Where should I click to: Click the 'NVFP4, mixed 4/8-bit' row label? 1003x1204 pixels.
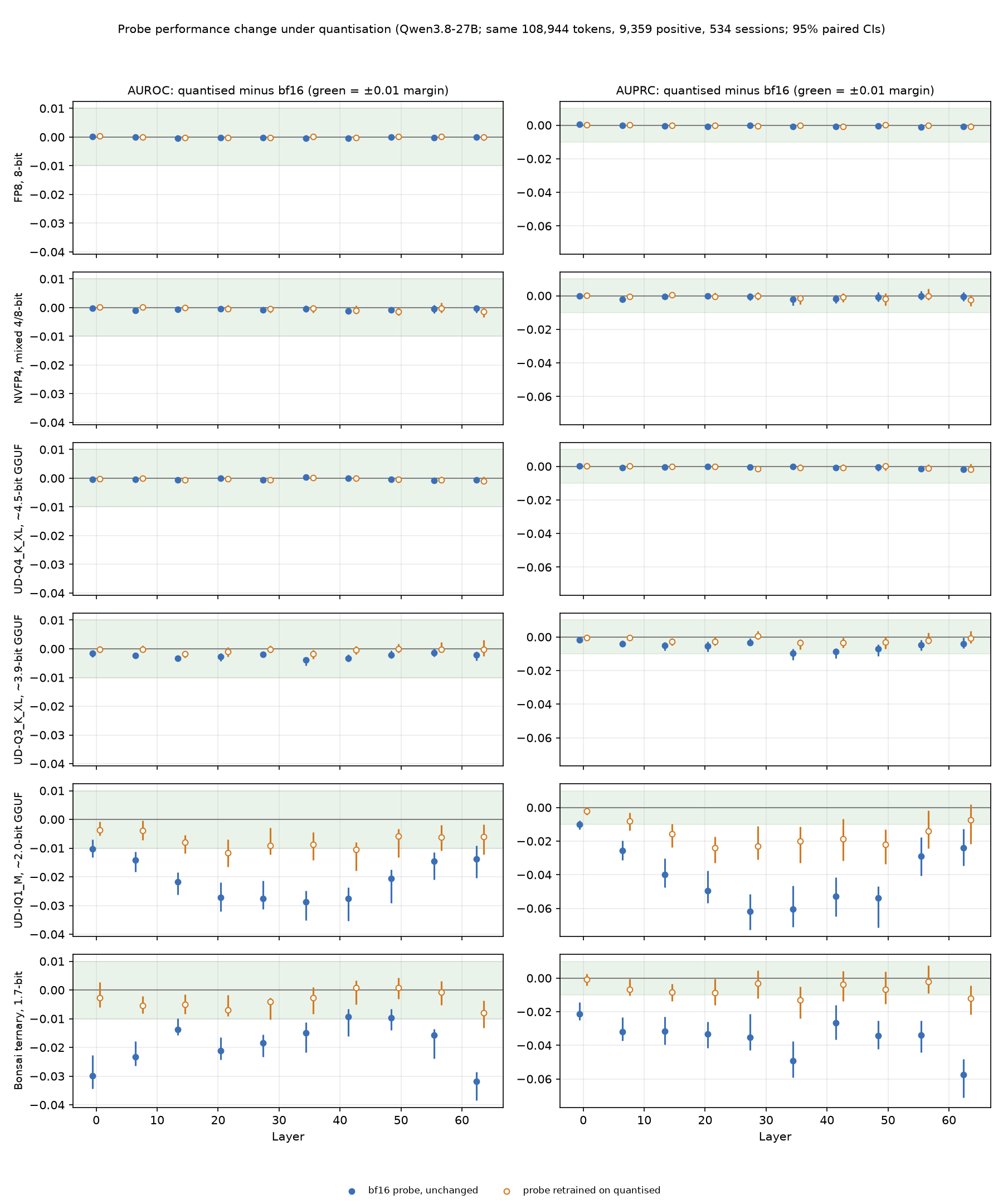point(18,348)
